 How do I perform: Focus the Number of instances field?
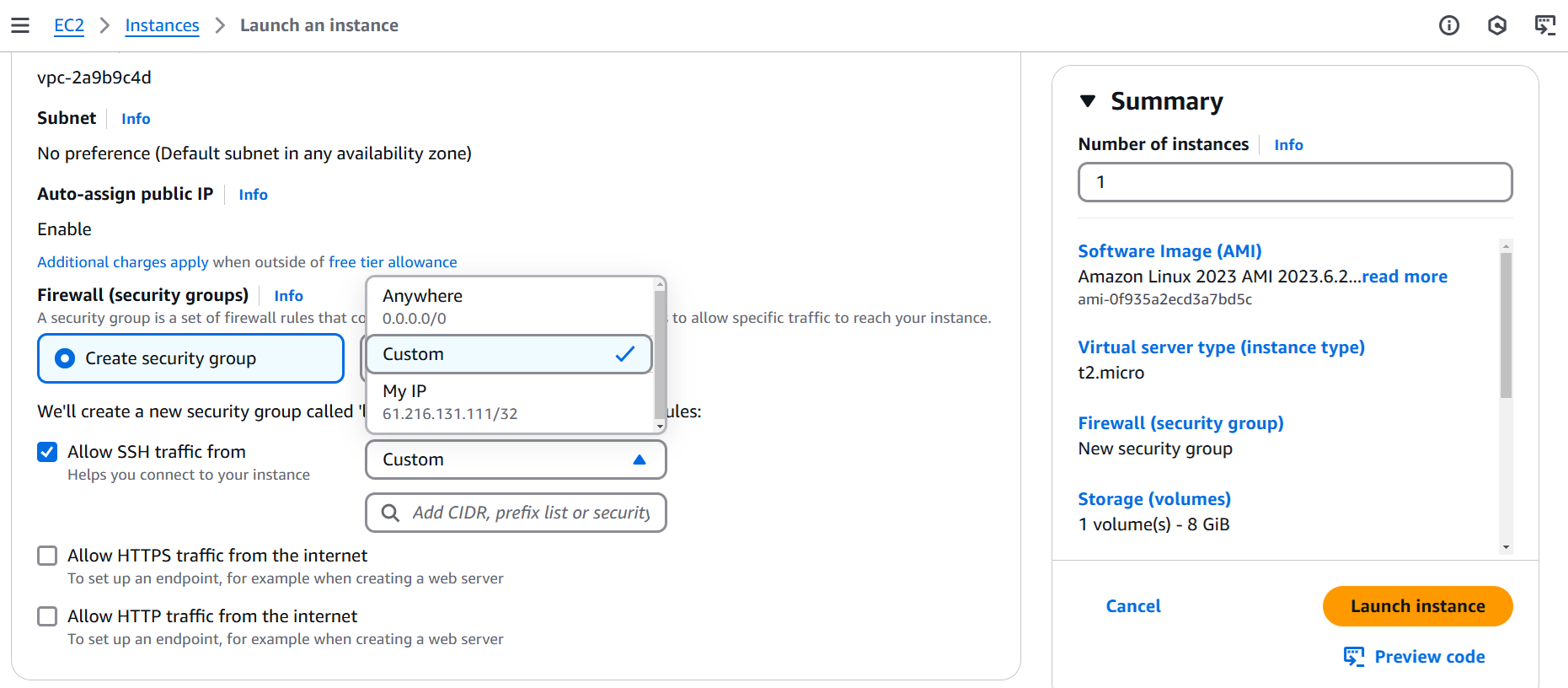pos(1294,182)
